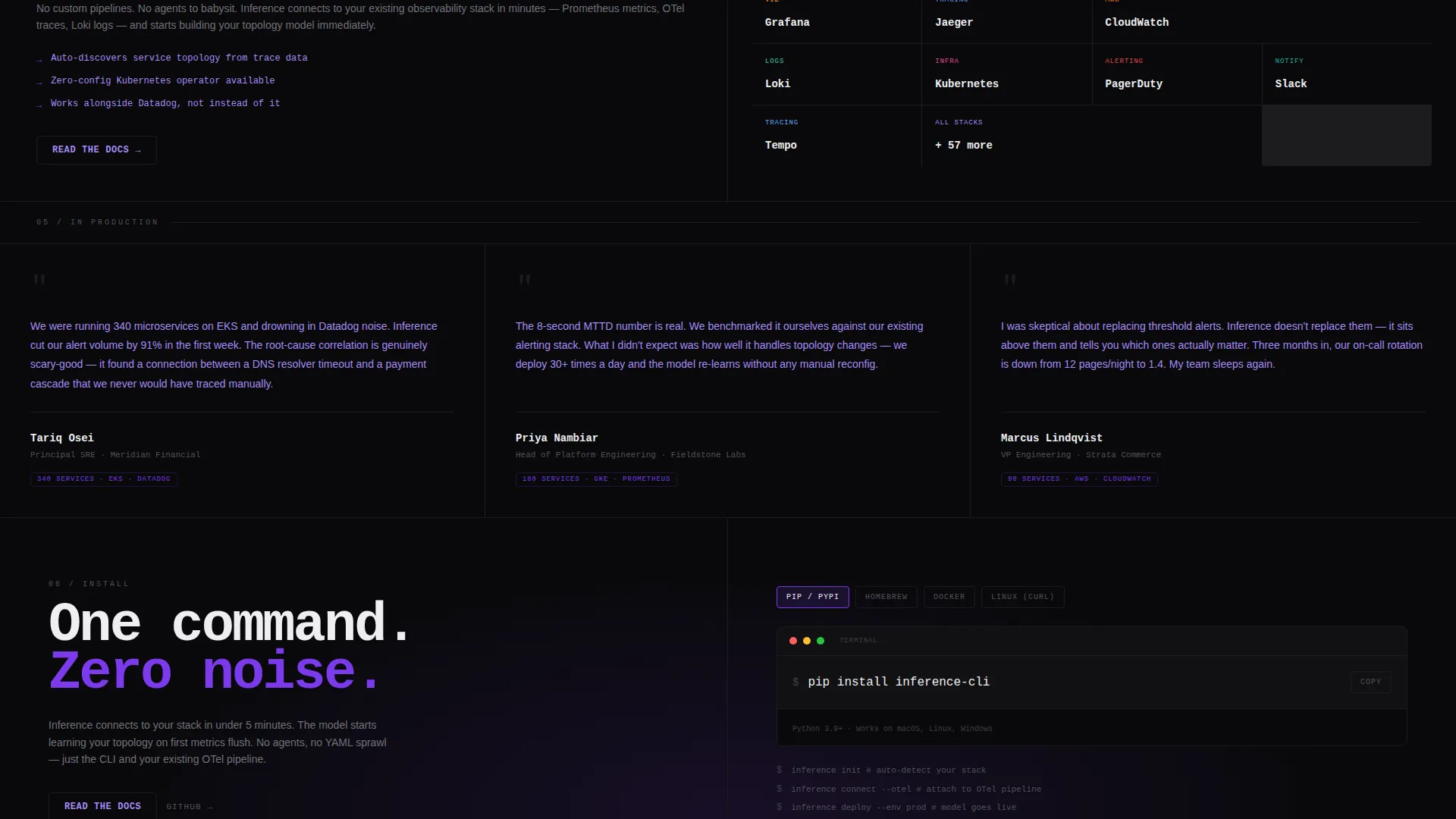This screenshot has width=1456, height=819.
Task: Open the Read the Docs button near the feature list
Action: 96,149
